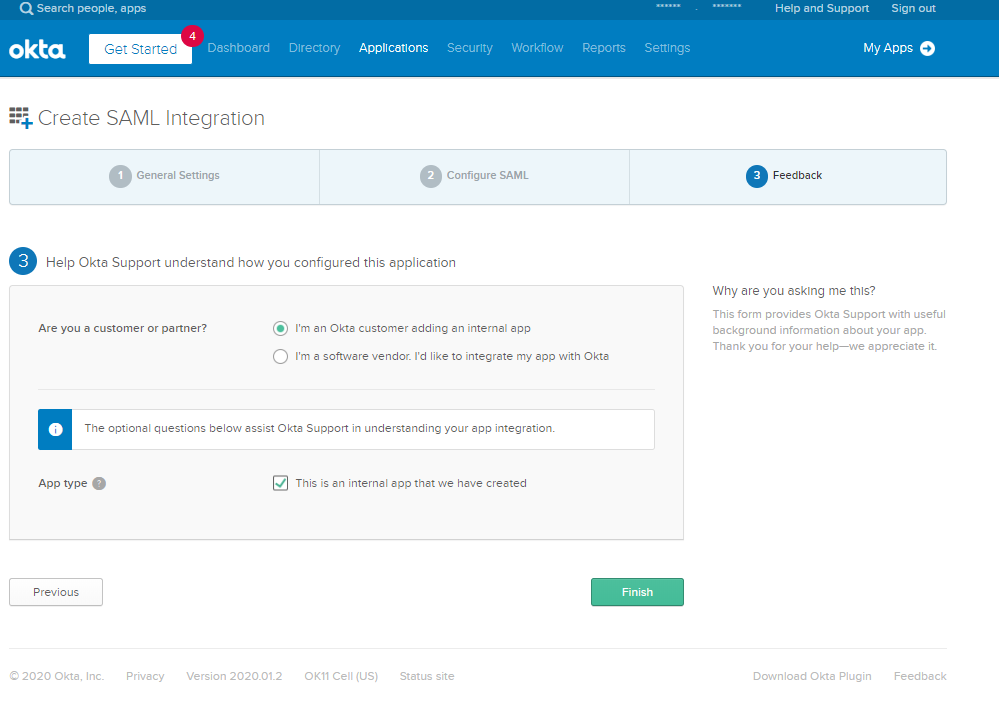Open the Reports menu
This screenshot has width=999, height=705.
pyautogui.click(x=603, y=48)
